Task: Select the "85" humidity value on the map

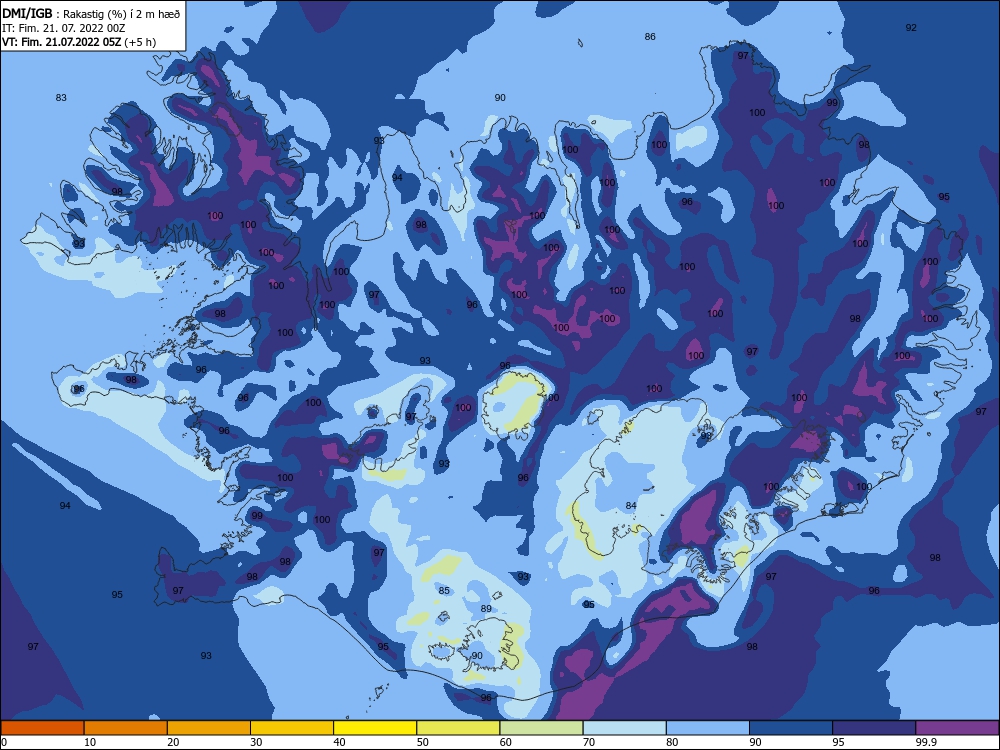Action: [x=444, y=591]
